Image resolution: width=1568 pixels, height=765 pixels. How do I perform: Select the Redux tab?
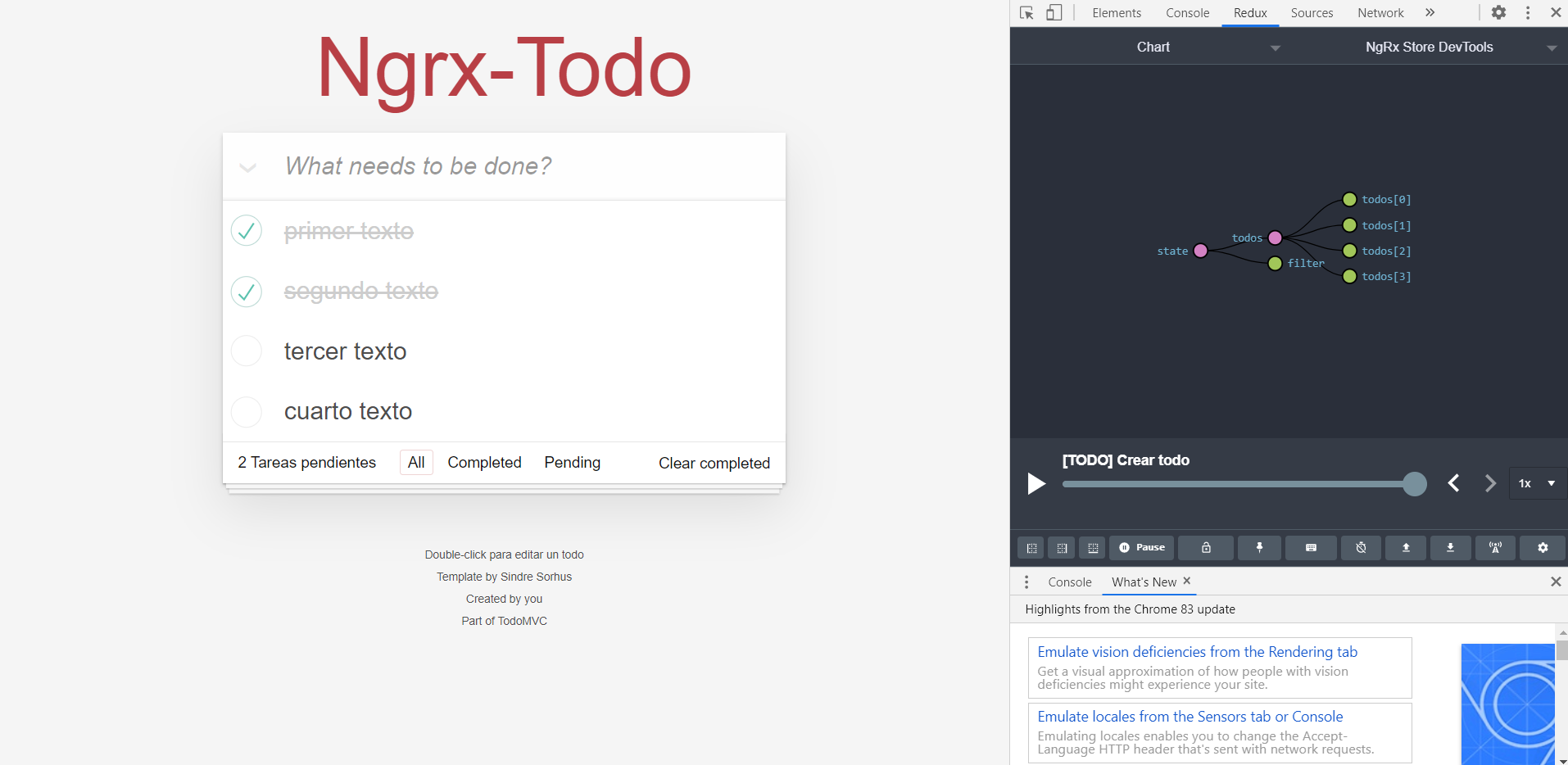[x=1250, y=13]
